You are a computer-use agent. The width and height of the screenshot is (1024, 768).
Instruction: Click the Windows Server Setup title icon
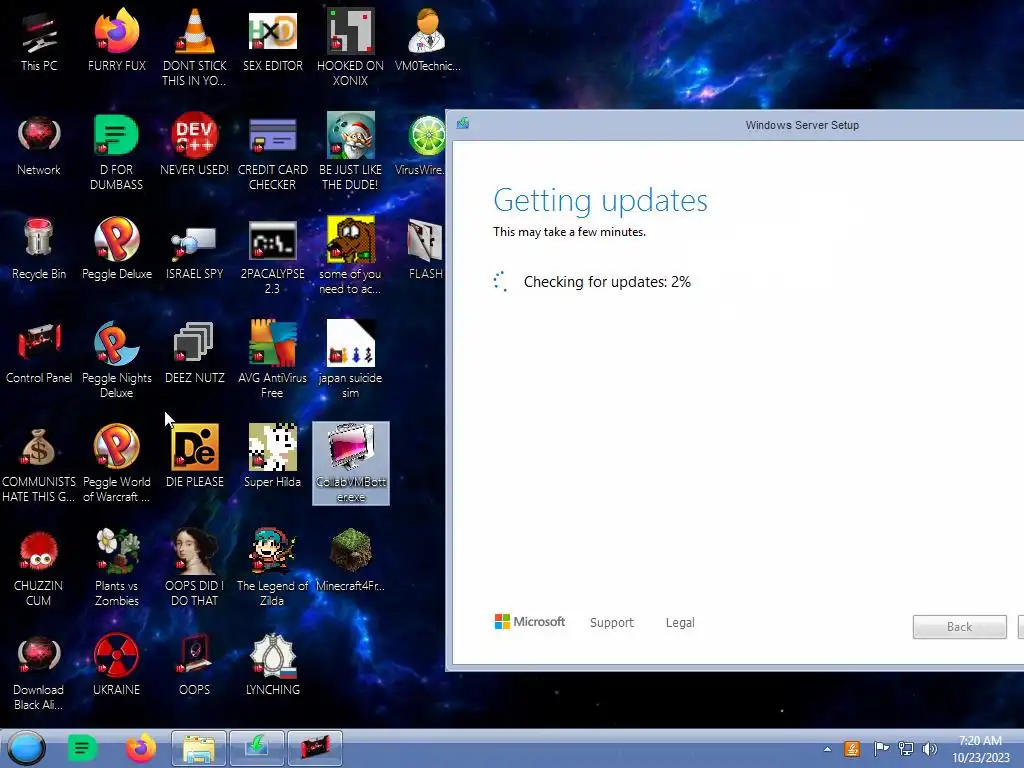(463, 123)
